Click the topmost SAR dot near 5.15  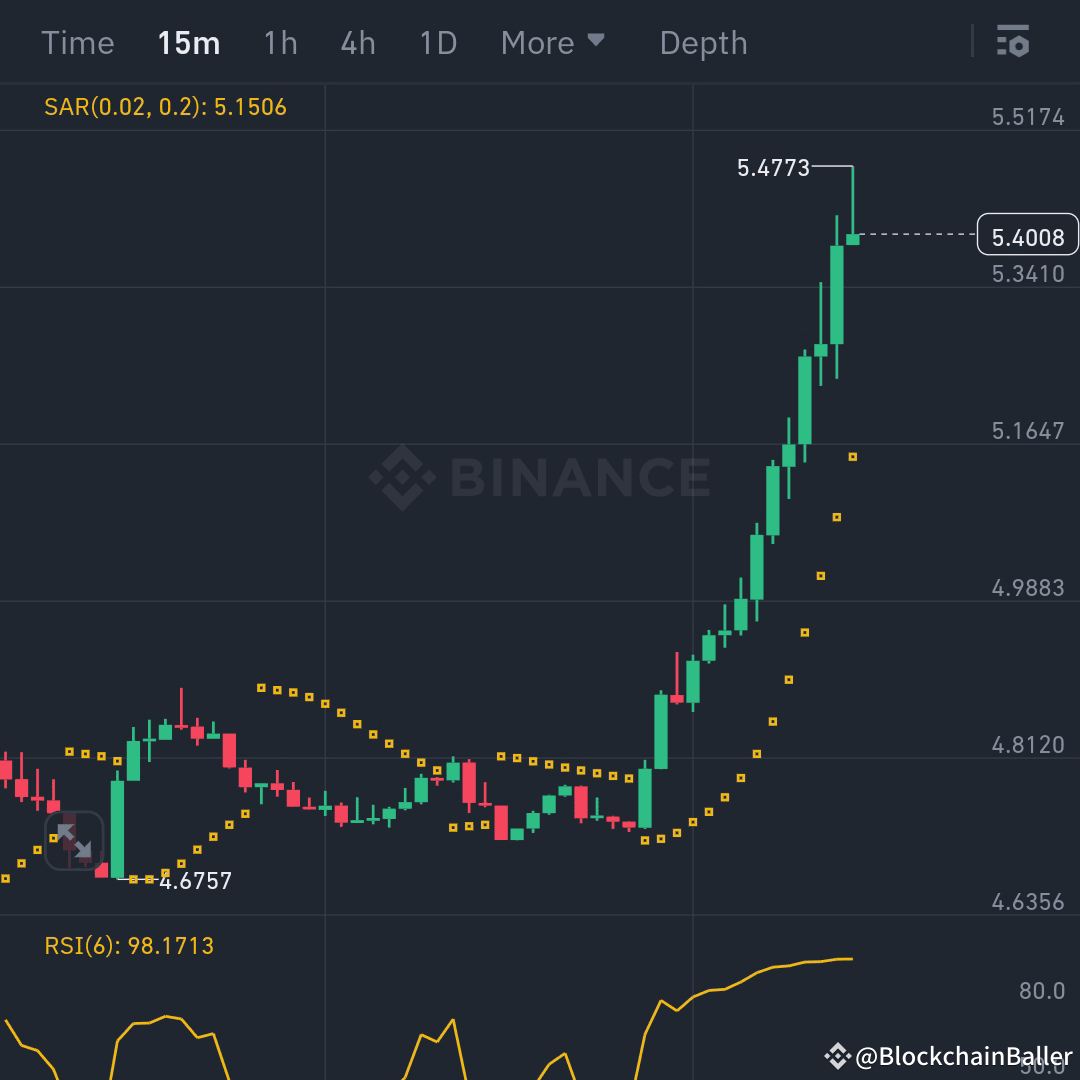tap(853, 457)
